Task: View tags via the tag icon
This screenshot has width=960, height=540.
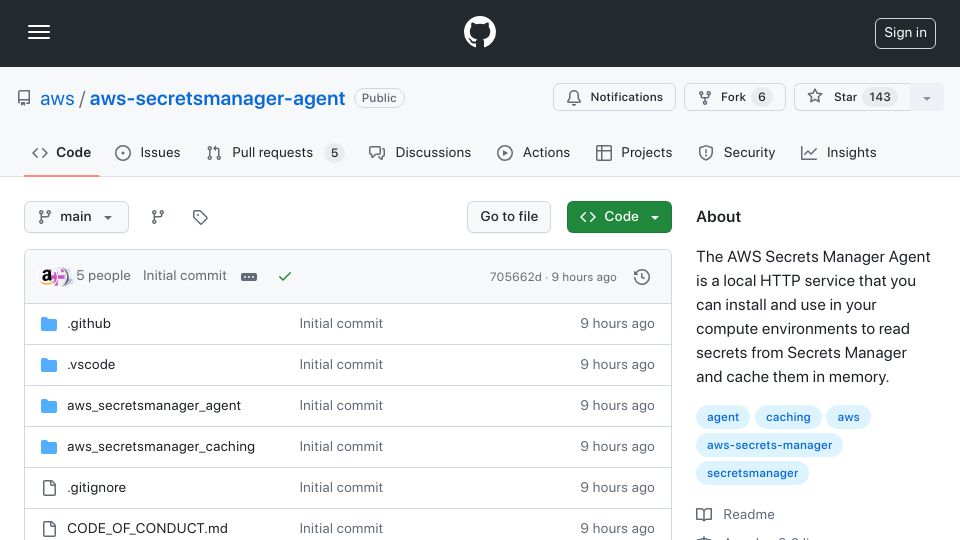Action: (200, 217)
